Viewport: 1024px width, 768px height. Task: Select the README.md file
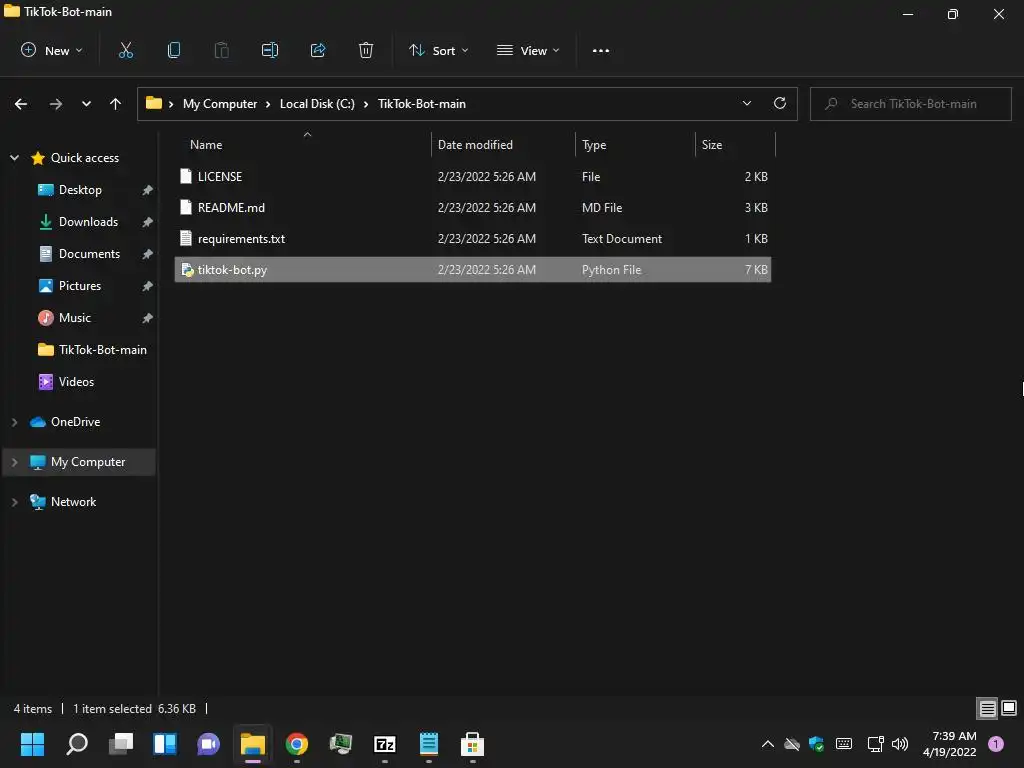pyautogui.click(x=473, y=208)
